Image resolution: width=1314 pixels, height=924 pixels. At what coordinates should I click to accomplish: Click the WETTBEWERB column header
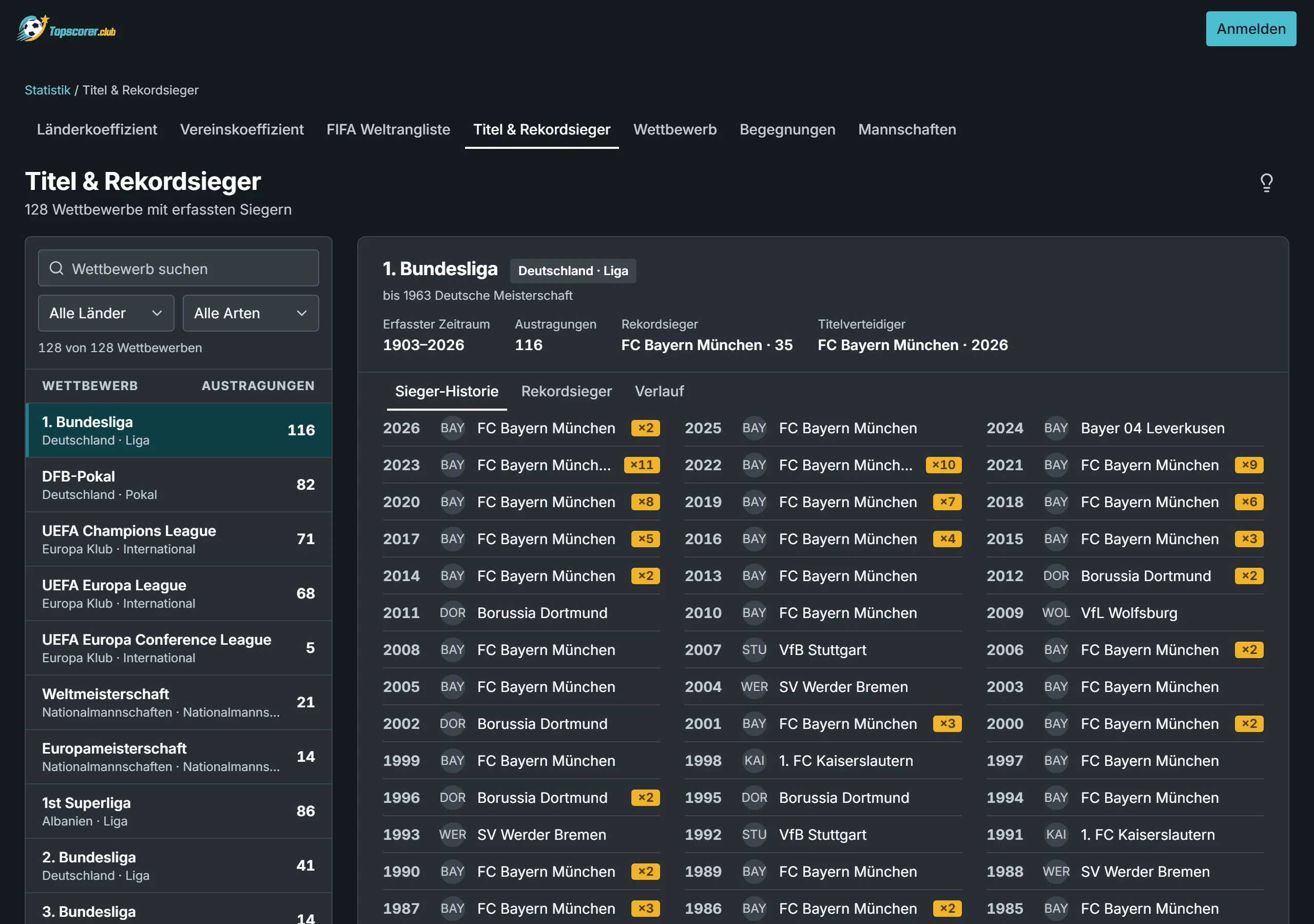point(90,386)
